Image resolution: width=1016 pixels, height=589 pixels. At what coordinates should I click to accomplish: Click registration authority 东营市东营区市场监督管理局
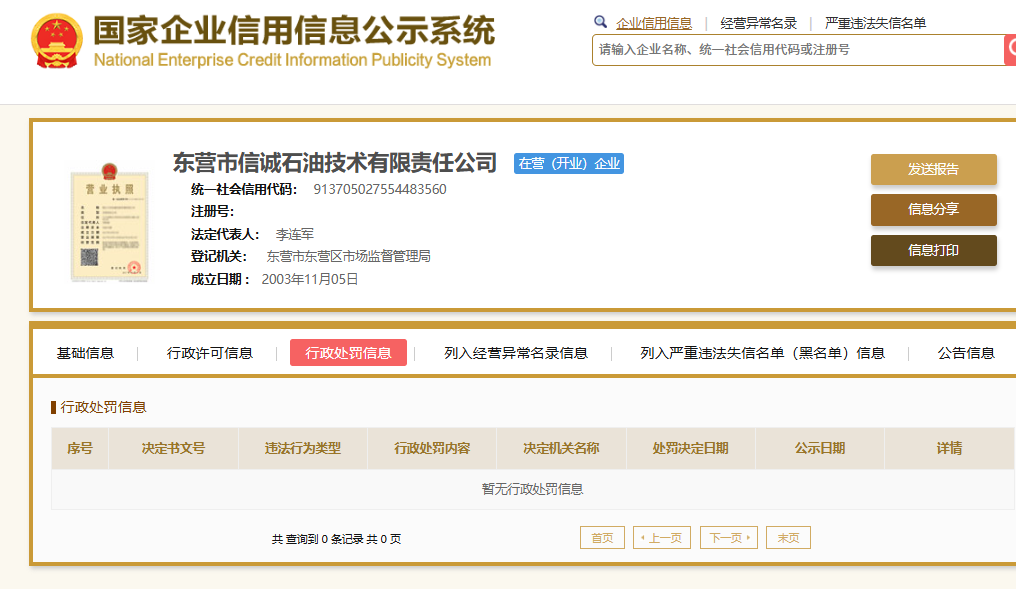349,257
